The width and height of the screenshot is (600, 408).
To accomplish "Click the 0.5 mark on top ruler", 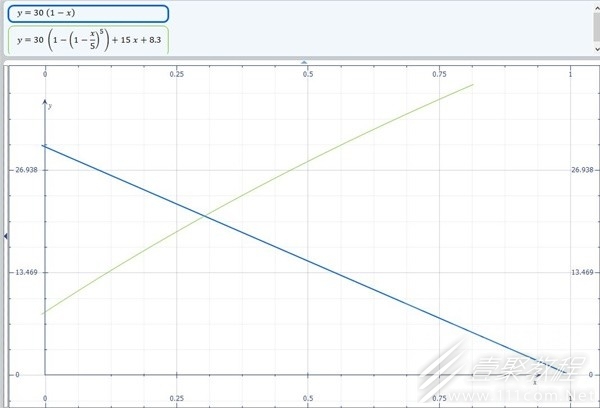I will 308,75.
